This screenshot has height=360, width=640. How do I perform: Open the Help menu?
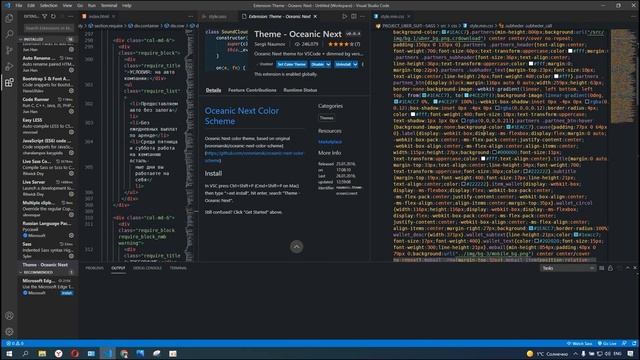127,6
